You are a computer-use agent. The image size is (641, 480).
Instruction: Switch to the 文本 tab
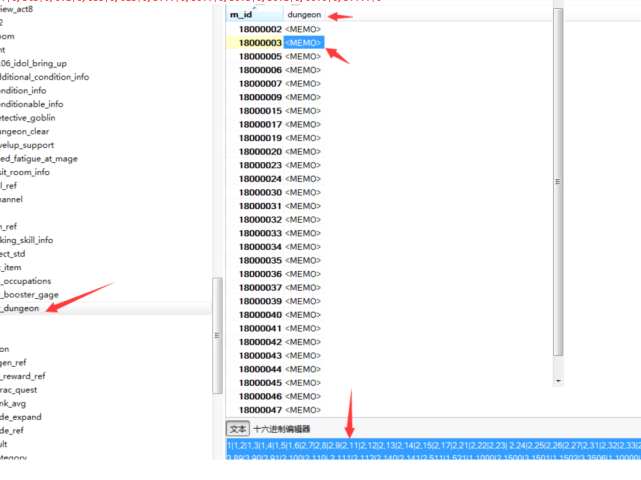pyautogui.click(x=238, y=428)
